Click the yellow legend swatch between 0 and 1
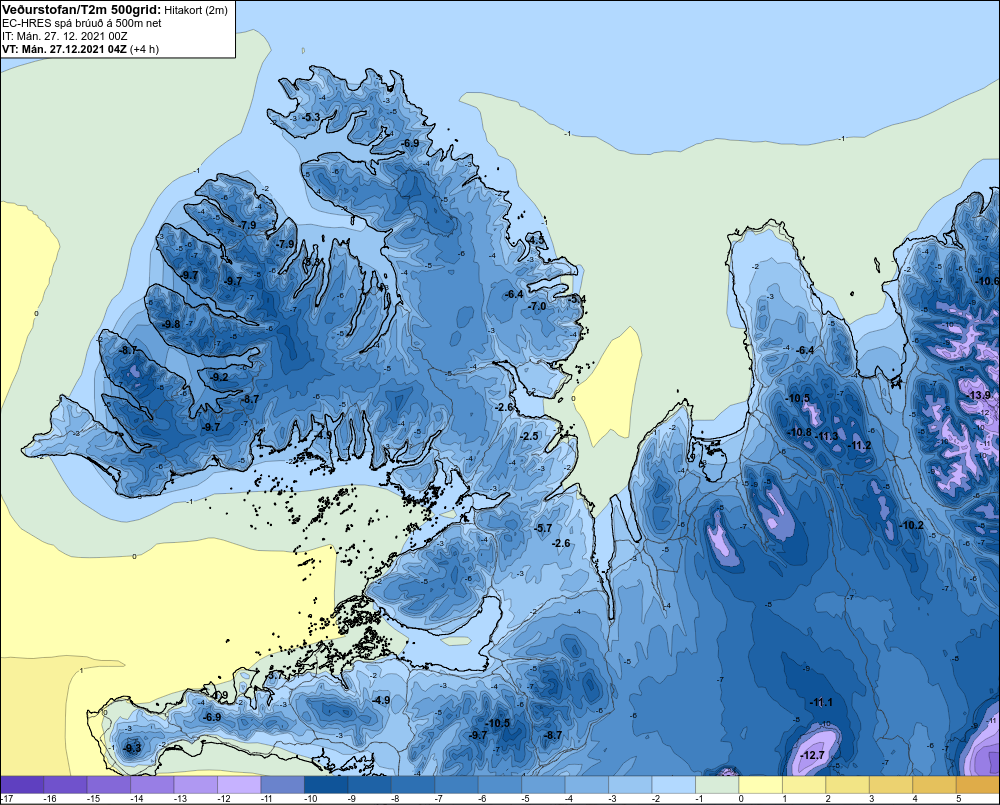Viewport: 1000px width, 805px height. tap(760, 785)
